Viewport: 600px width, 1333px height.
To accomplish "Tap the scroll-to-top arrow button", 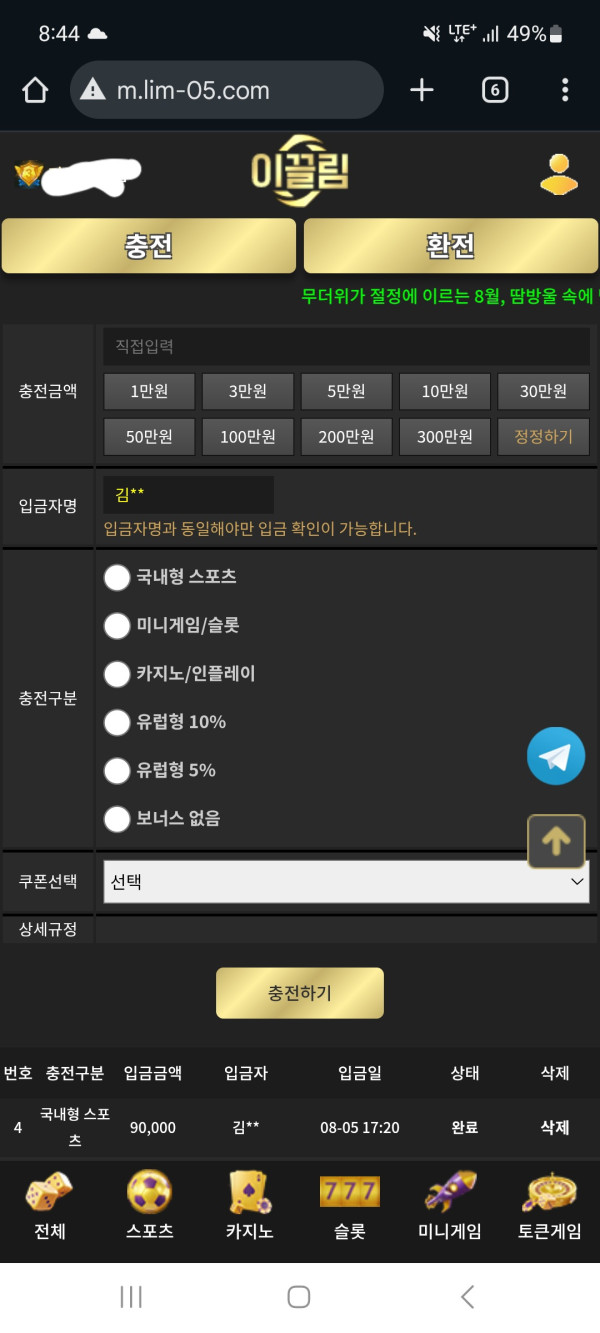I will (555, 842).
